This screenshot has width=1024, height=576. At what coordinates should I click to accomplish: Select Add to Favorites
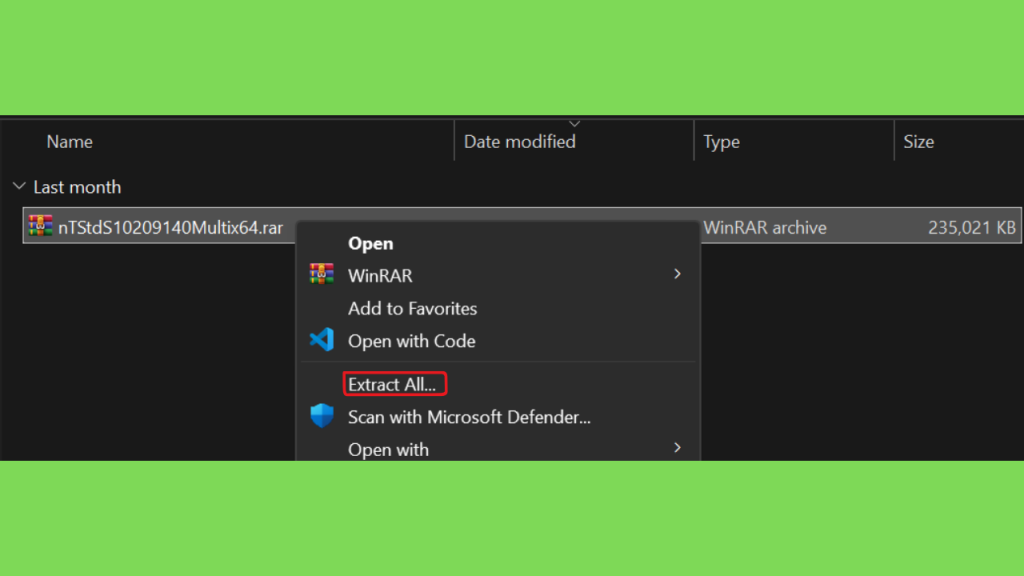coord(412,308)
